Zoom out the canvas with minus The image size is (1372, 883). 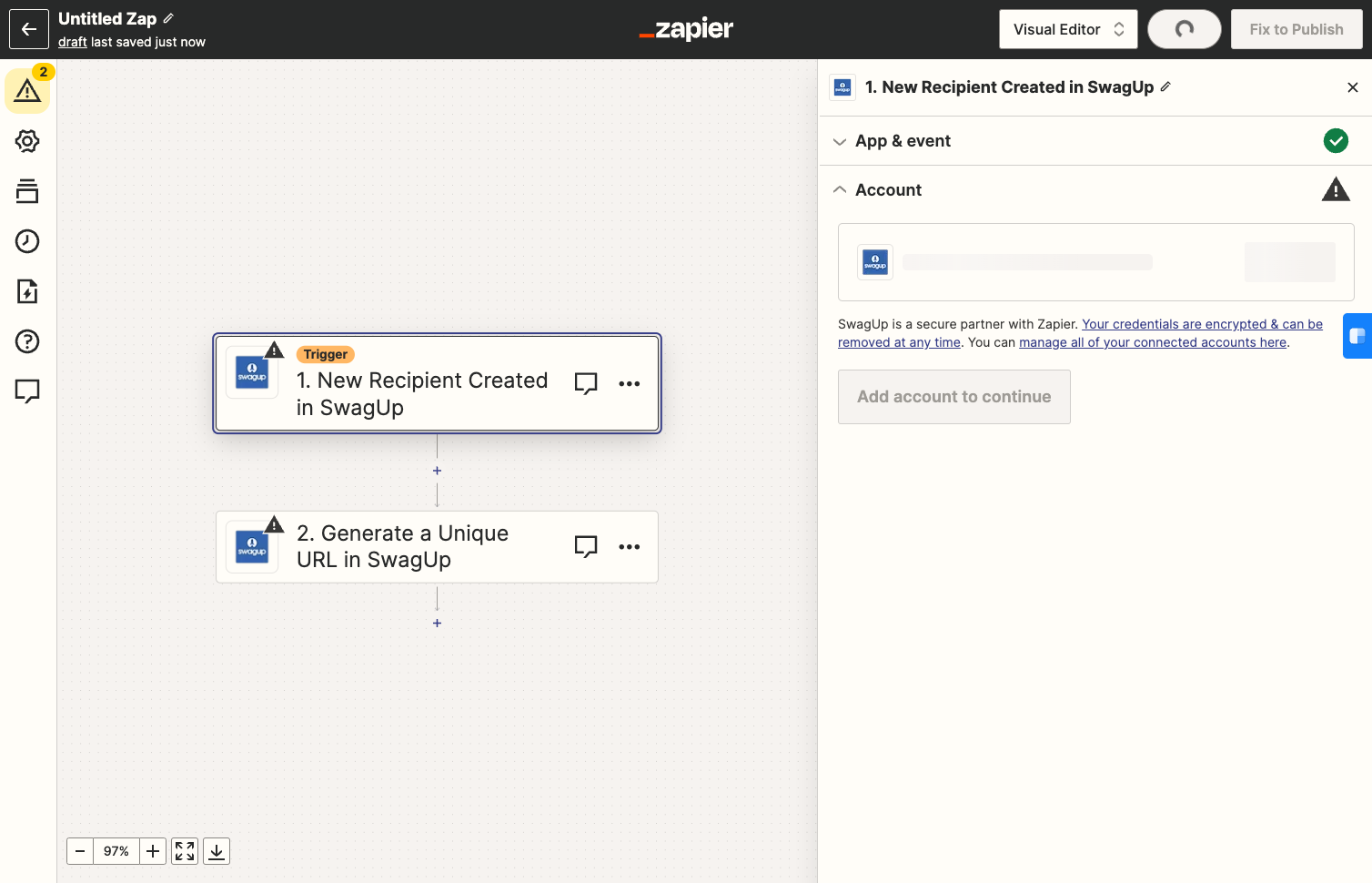coord(80,851)
